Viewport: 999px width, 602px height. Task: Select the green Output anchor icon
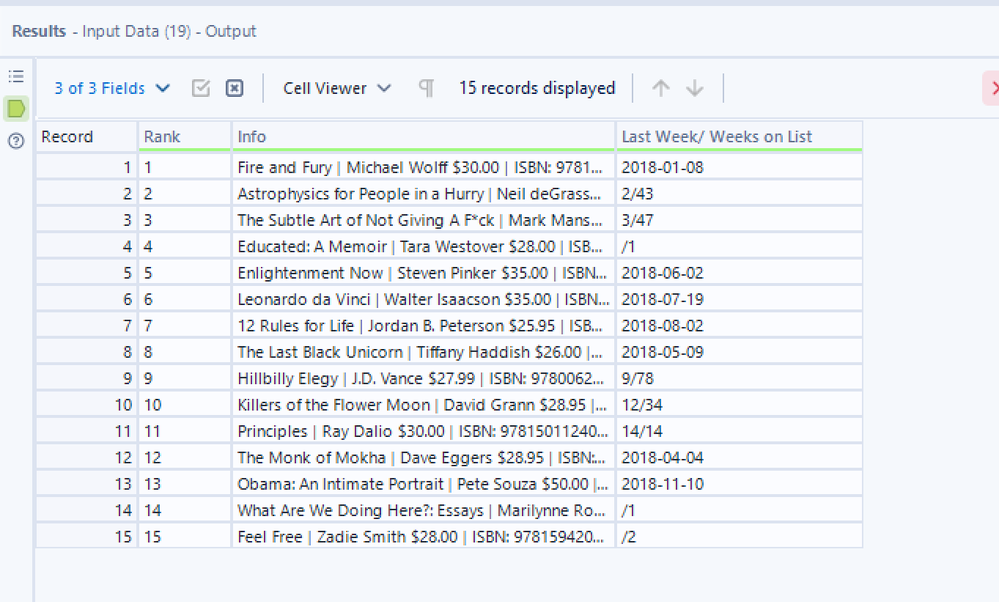[15, 108]
